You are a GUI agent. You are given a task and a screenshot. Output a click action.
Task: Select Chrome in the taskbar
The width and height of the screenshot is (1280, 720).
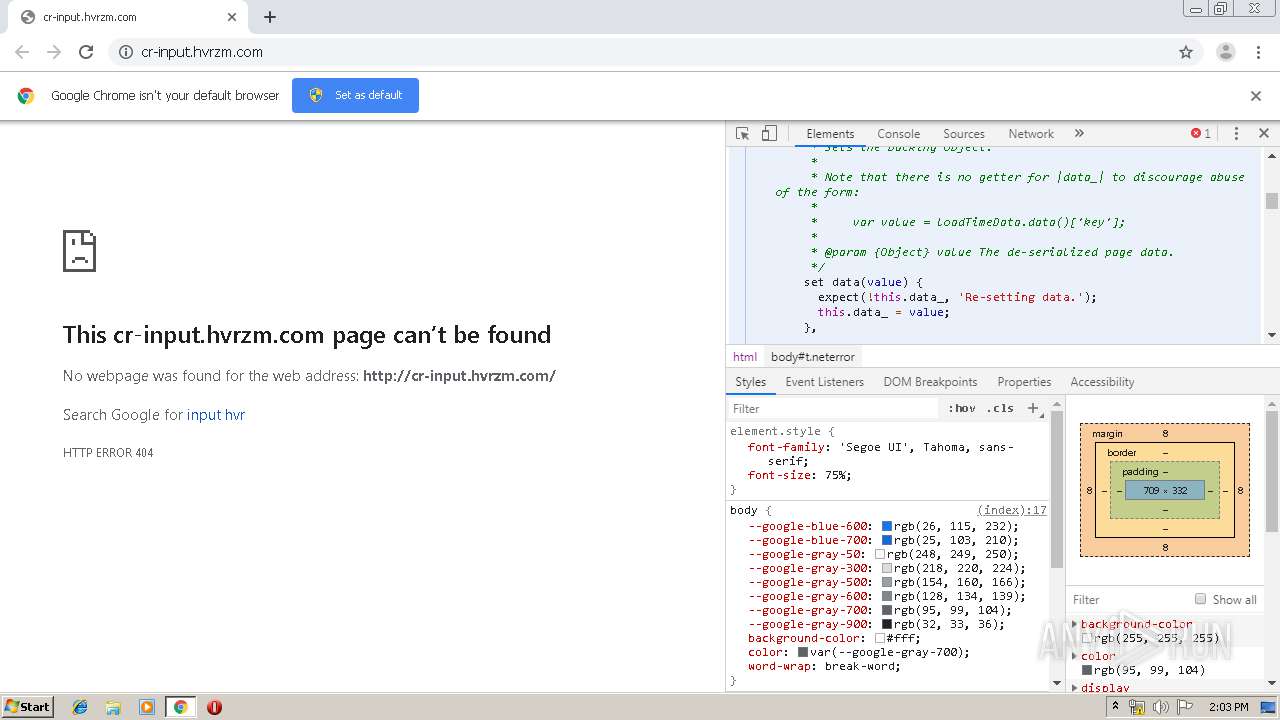tap(180, 707)
